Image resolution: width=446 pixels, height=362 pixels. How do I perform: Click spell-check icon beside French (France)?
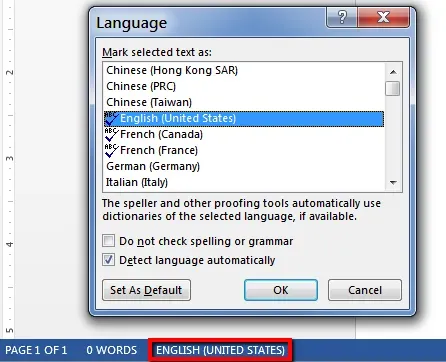click(x=111, y=150)
